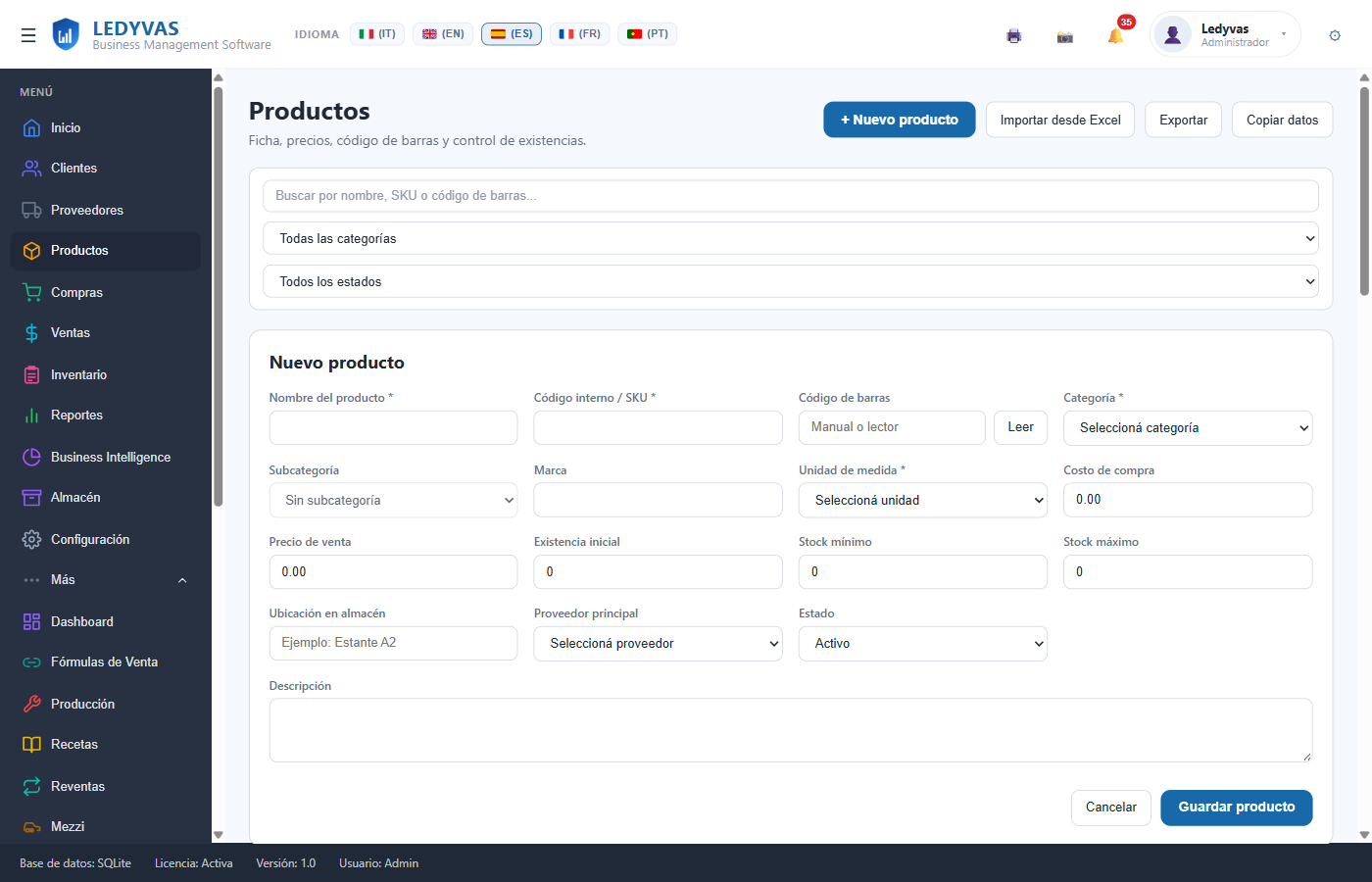The width and height of the screenshot is (1372, 882).
Task: Click Guardar producto button
Action: (x=1237, y=808)
